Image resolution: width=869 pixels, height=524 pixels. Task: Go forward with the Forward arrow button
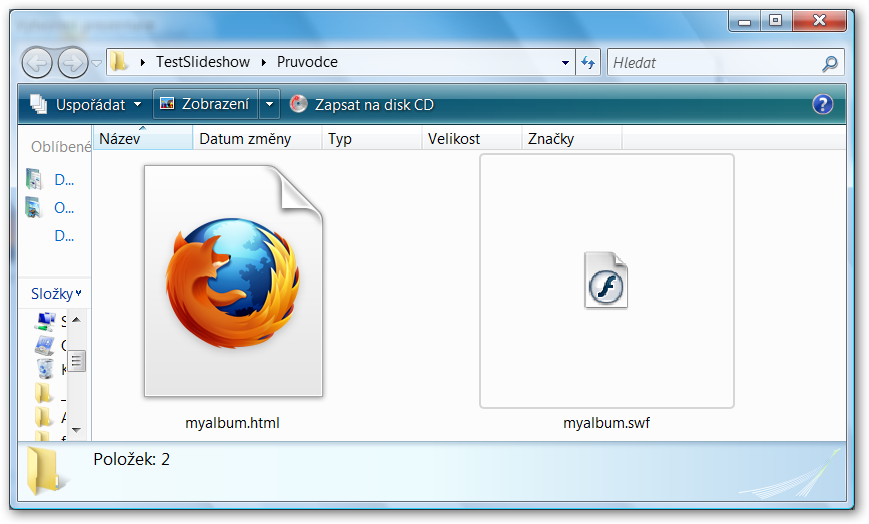click(x=73, y=63)
